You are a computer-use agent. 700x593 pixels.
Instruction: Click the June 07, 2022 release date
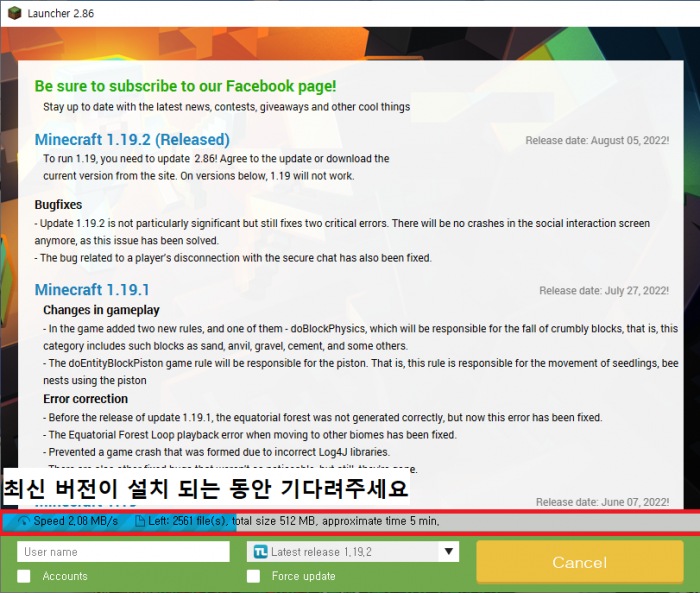click(602, 502)
